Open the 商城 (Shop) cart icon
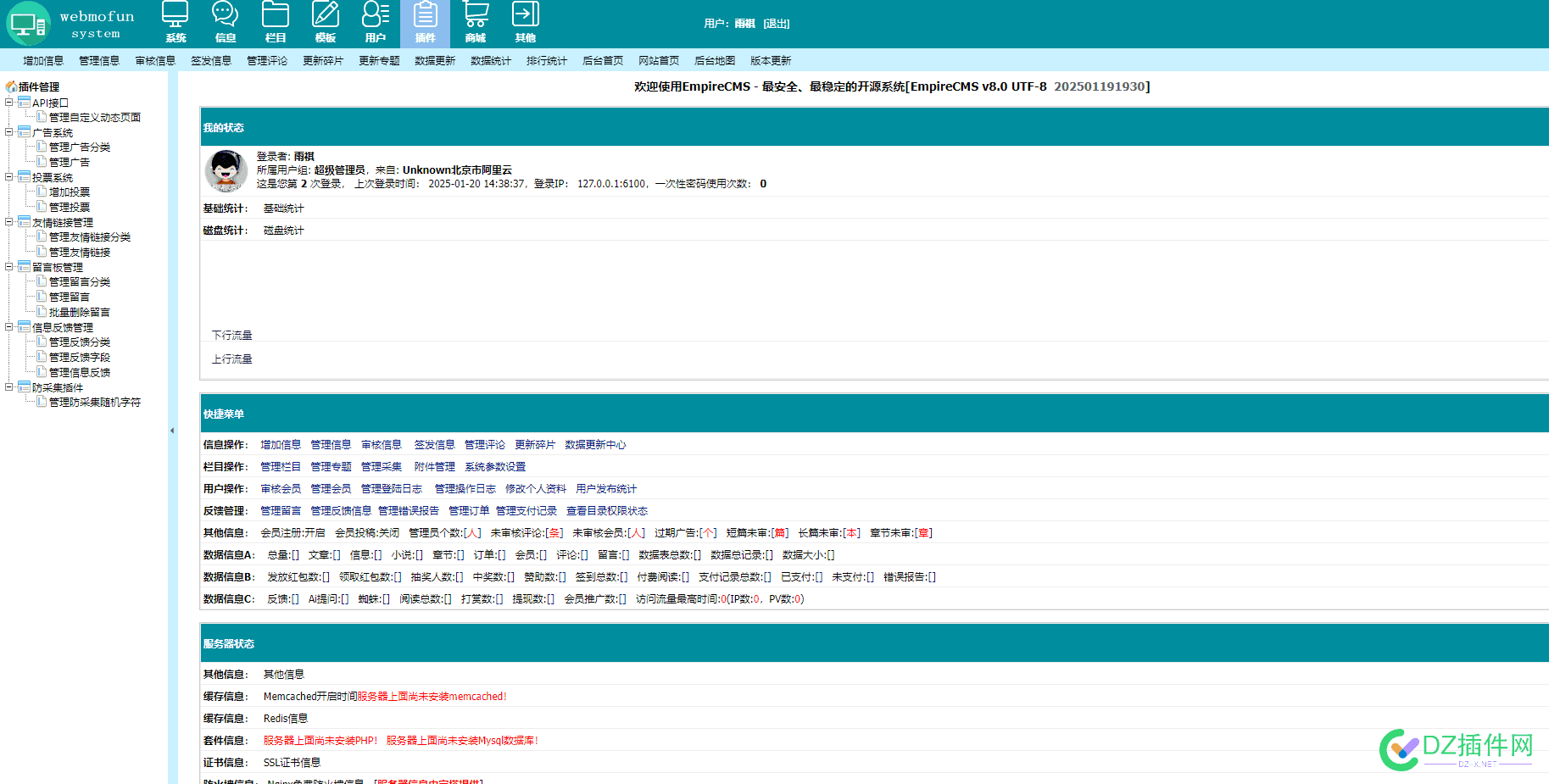1549x784 pixels. pos(476,23)
